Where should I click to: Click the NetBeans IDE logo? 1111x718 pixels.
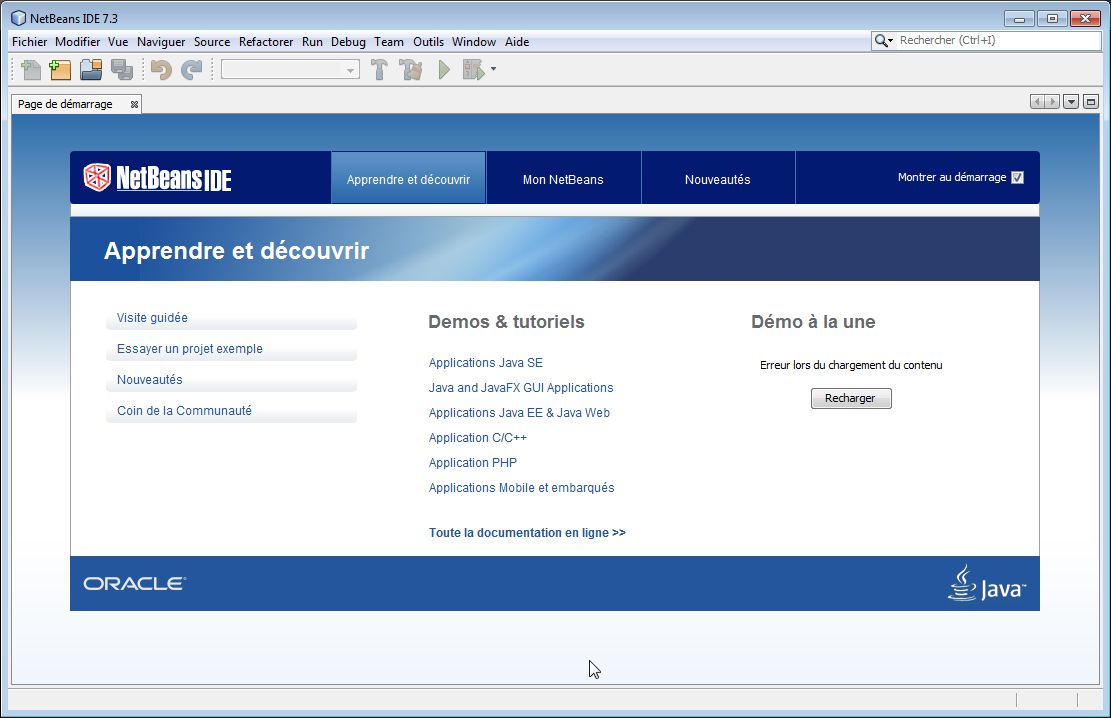(157, 177)
